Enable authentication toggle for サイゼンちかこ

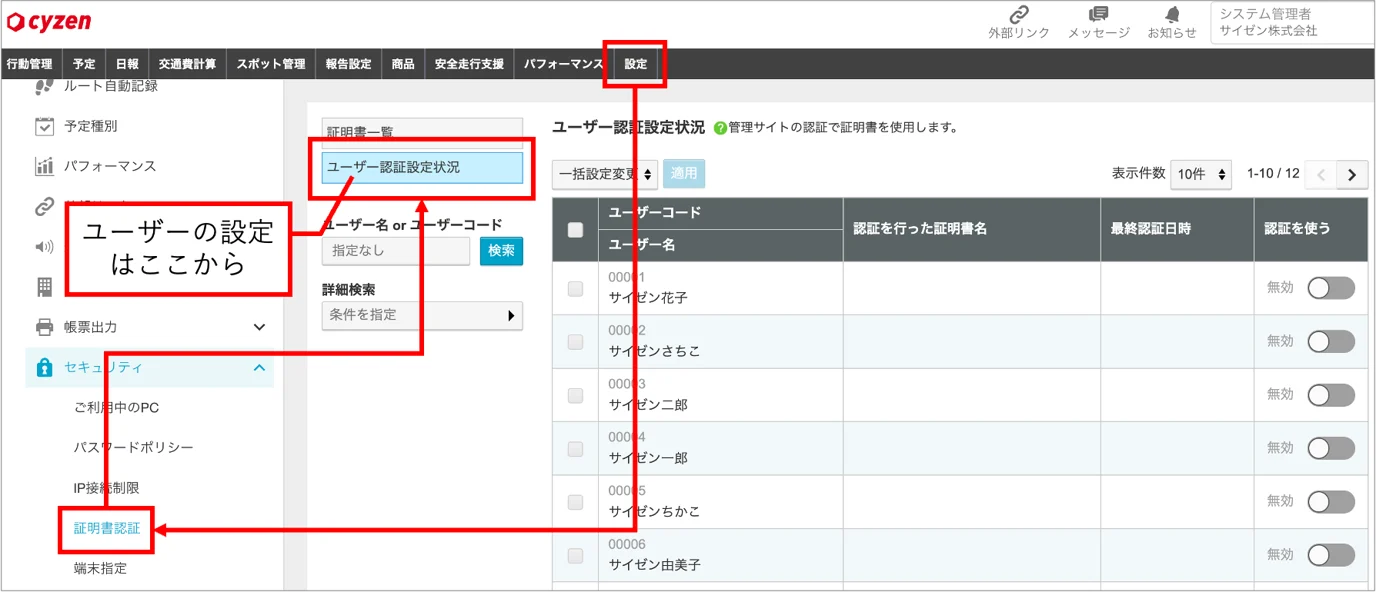[x=1331, y=501]
